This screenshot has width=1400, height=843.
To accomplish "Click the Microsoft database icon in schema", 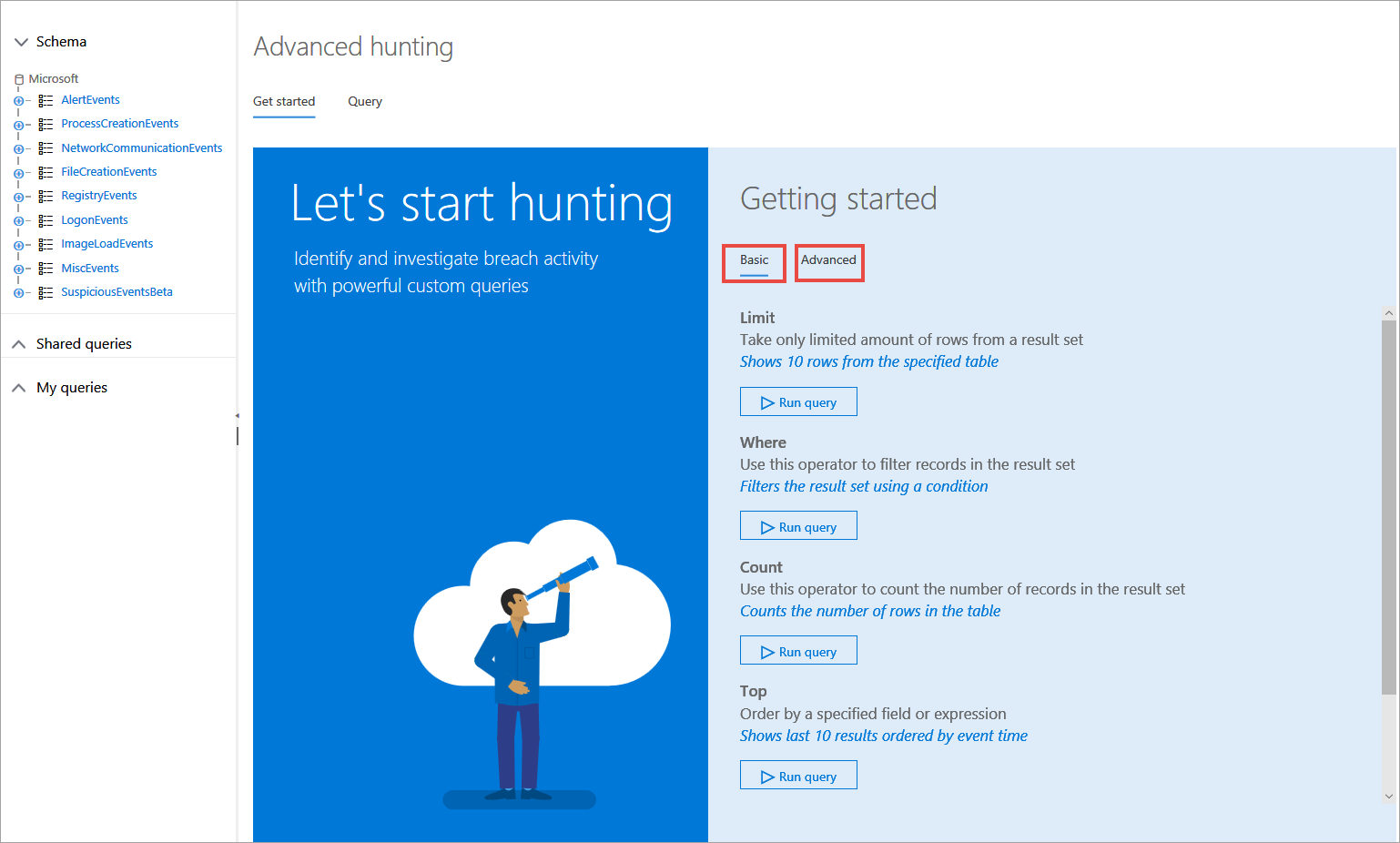I will (19, 79).
